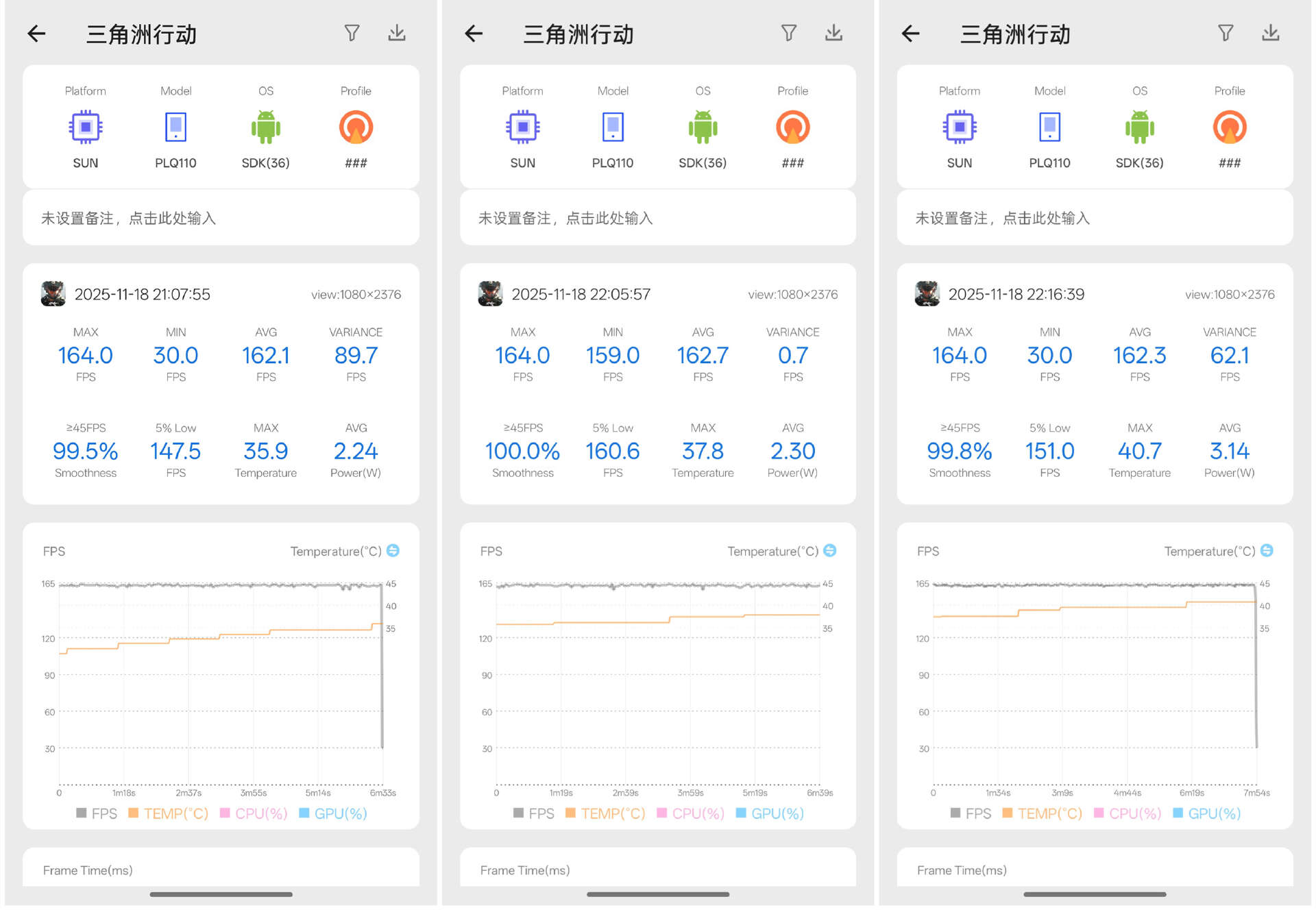Open filter icon in right panel

point(1226,33)
